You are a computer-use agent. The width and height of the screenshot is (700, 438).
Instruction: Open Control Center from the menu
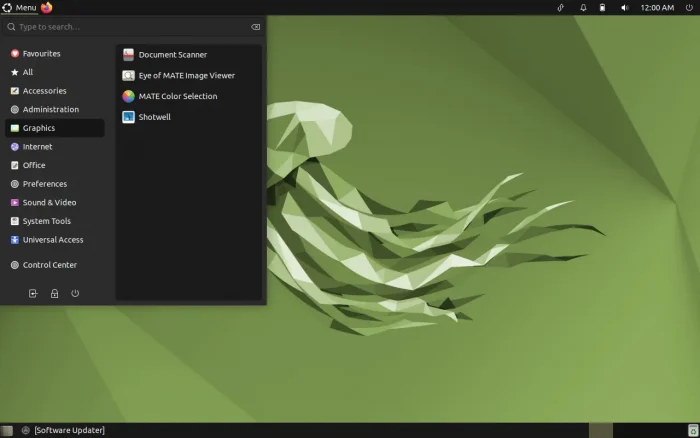(x=49, y=265)
